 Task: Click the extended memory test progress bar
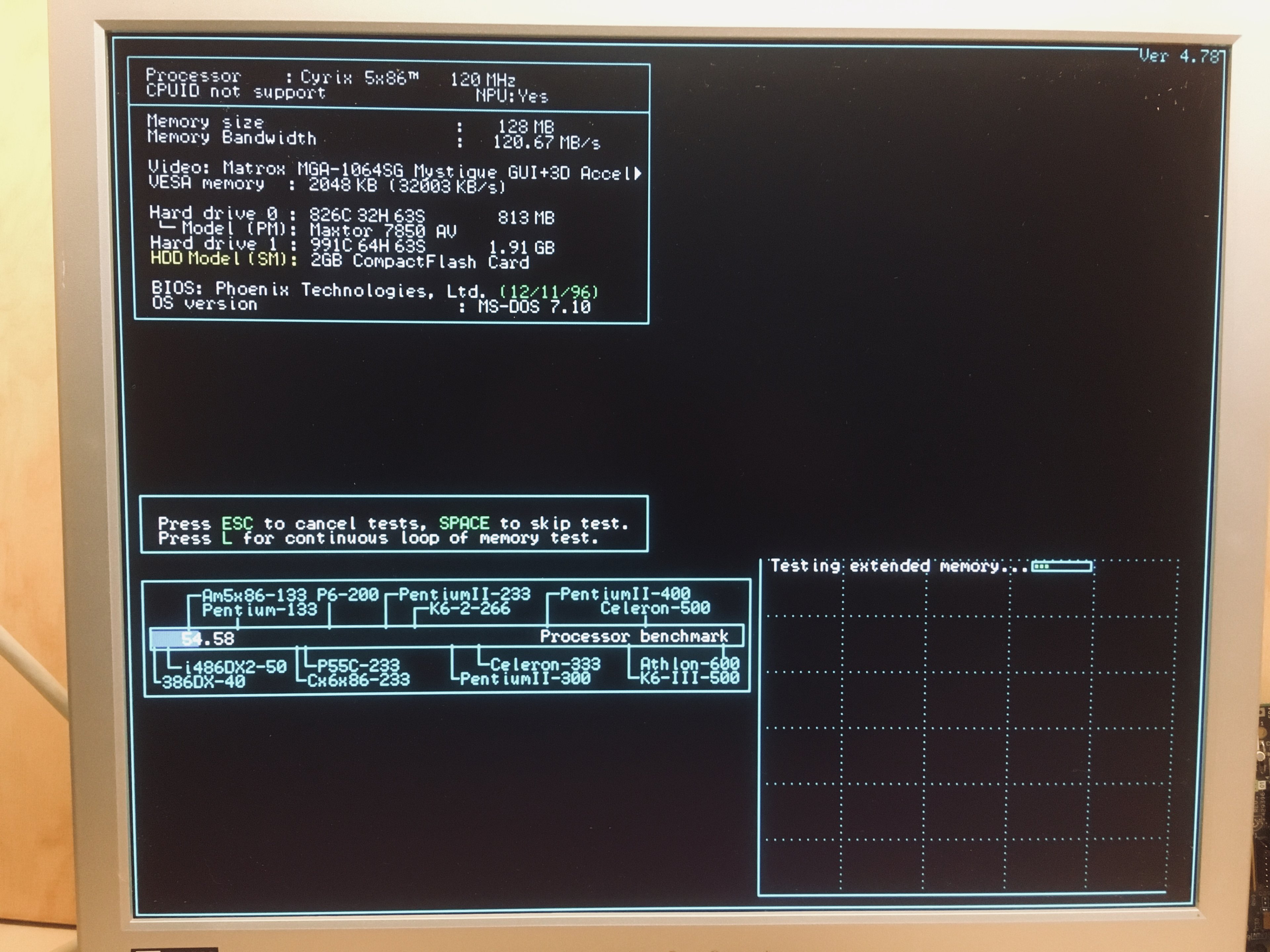[x=1062, y=566]
